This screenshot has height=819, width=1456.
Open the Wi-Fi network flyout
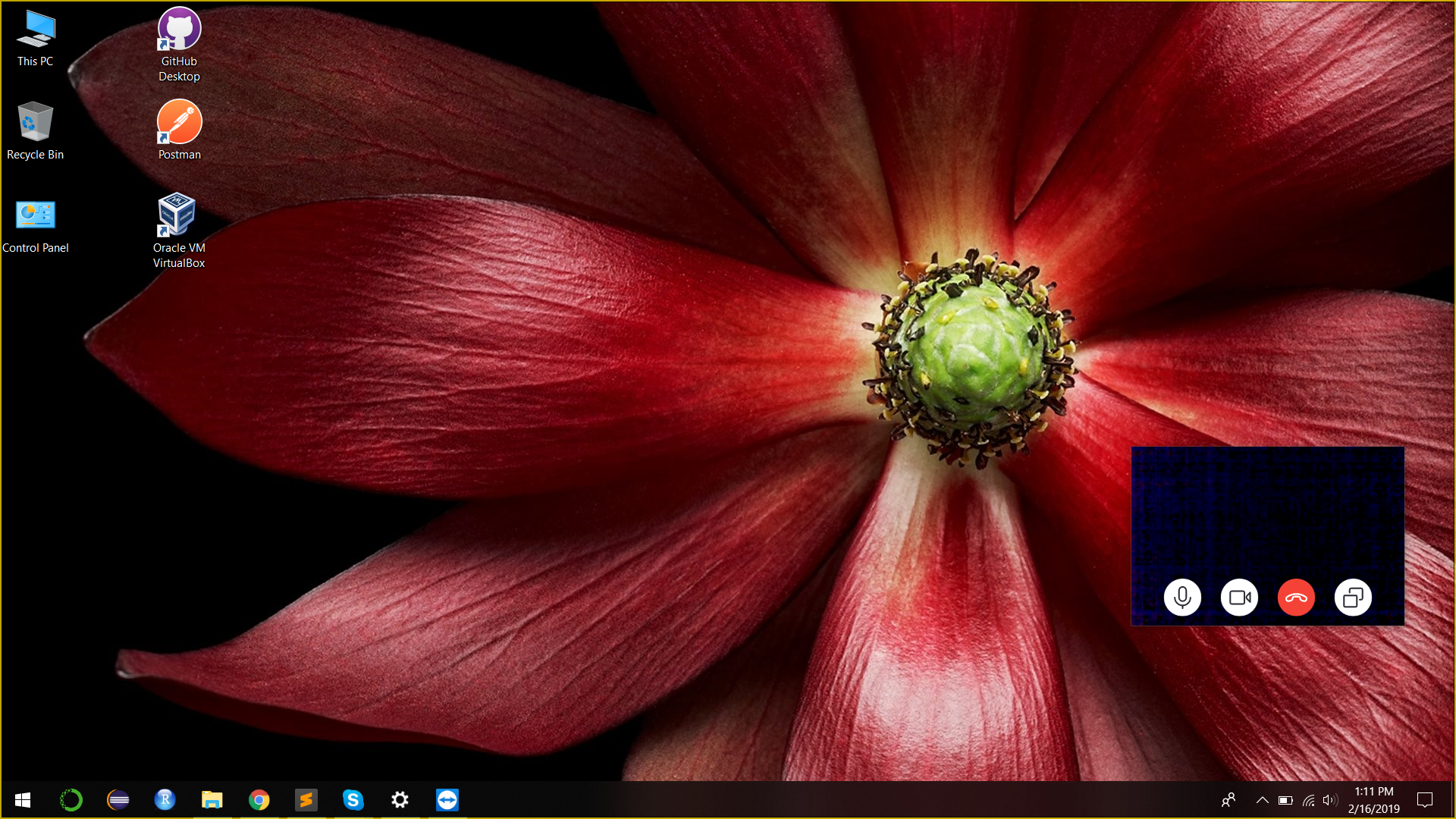[x=1309, y=800]
